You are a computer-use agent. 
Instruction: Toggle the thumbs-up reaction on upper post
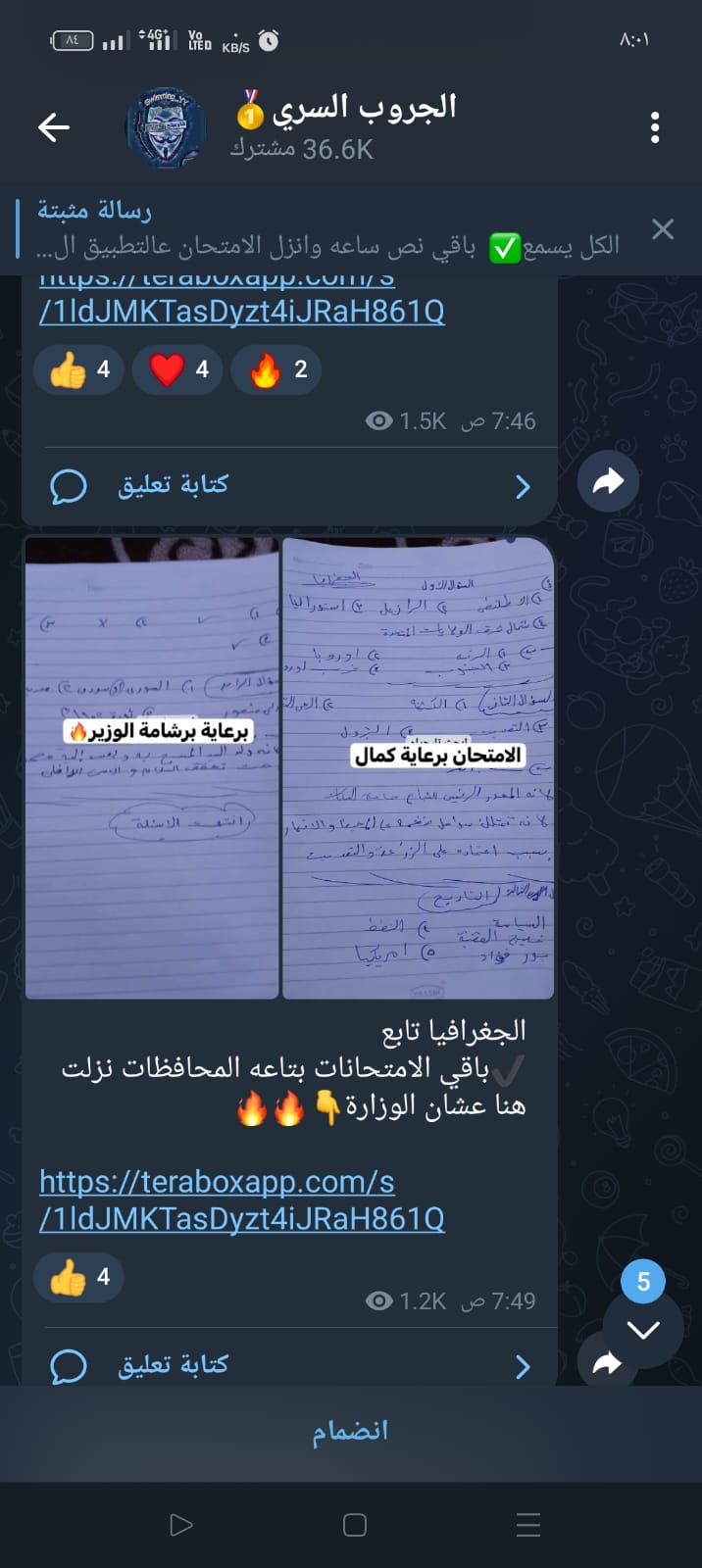78,370
